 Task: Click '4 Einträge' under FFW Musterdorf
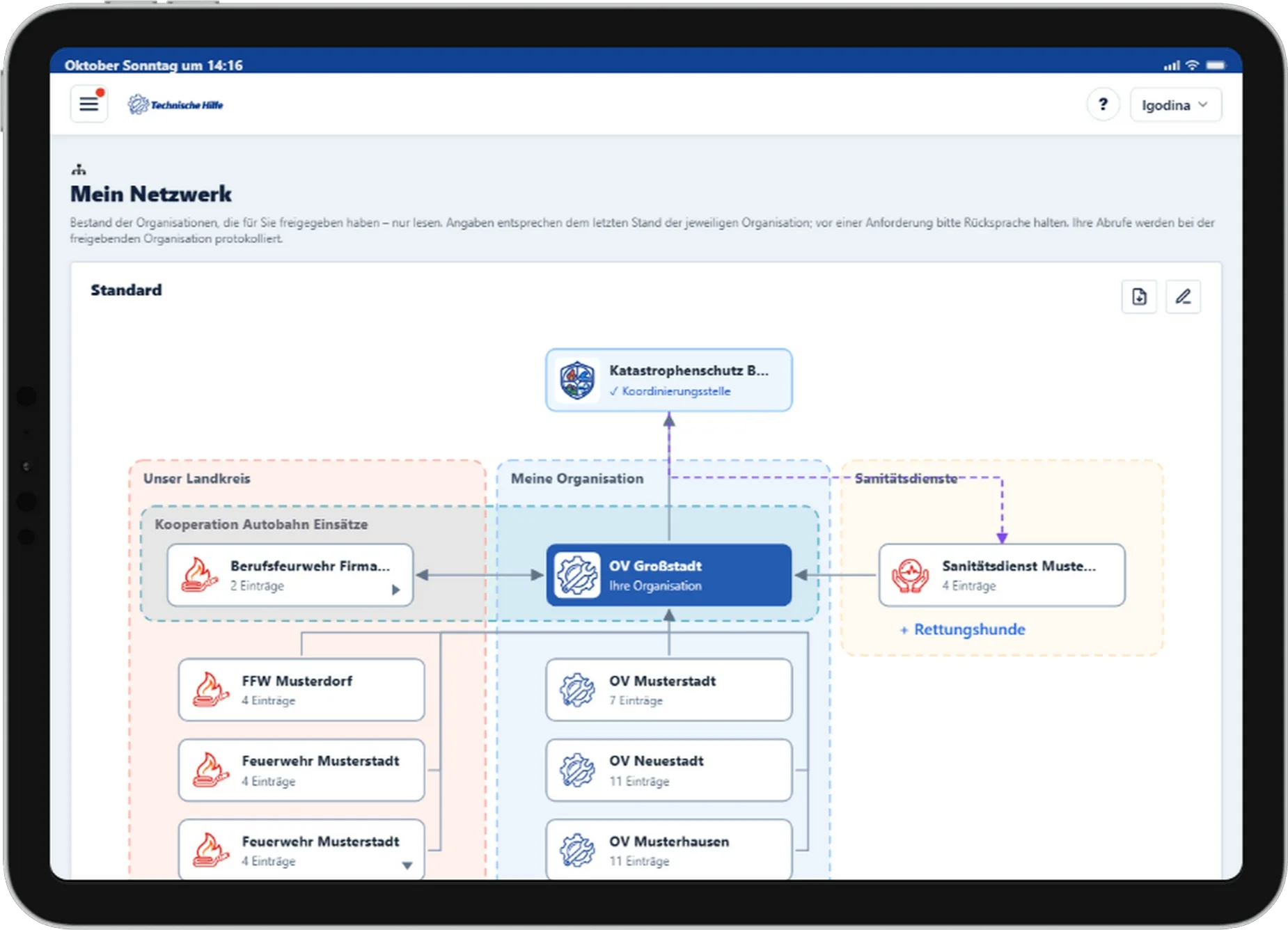click(x=269, y=701)
